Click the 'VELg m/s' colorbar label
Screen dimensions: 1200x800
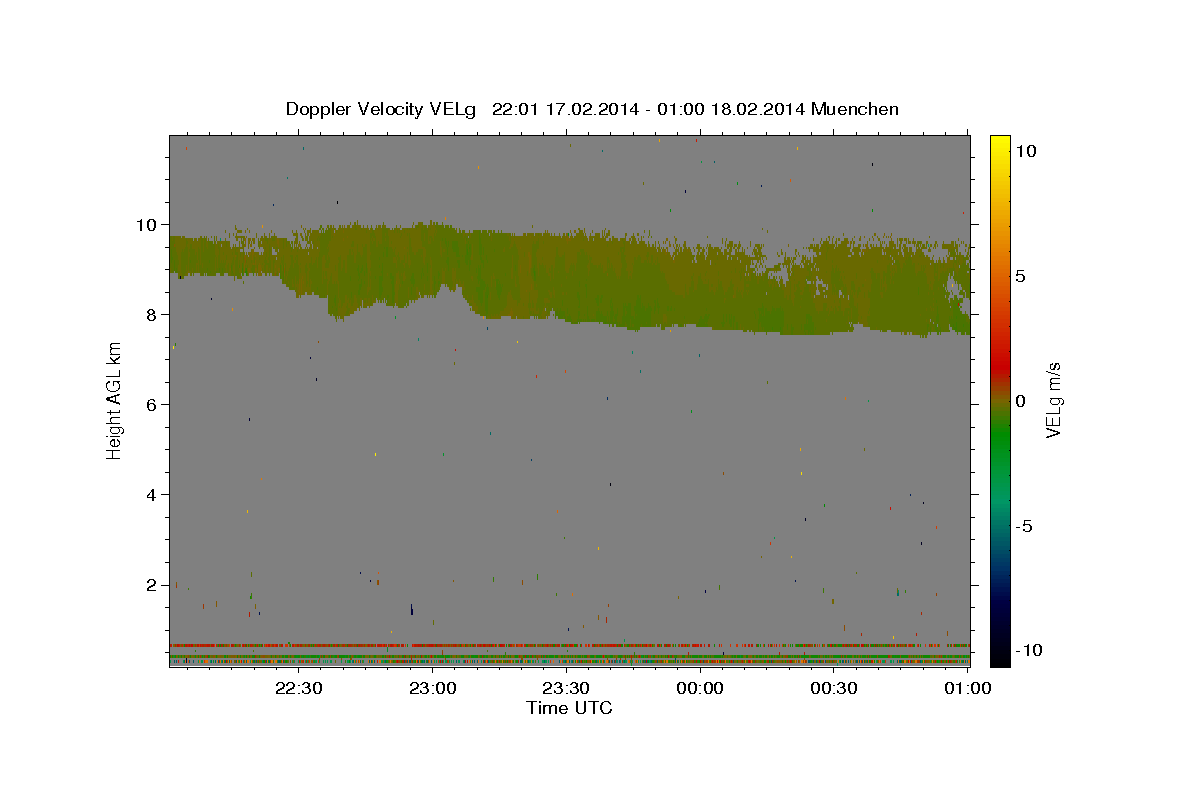tap(1054, 400)
